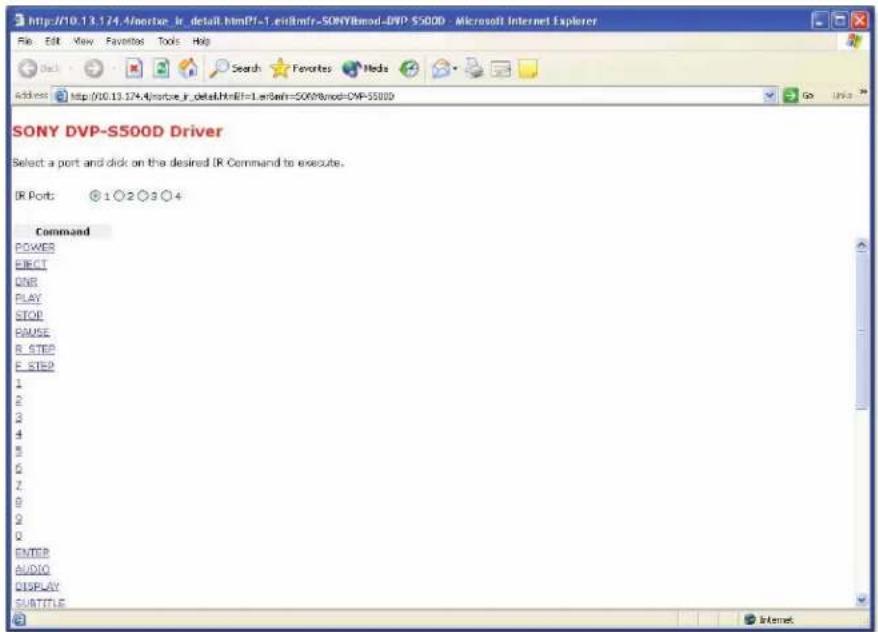This screenshot has width=878, height=632.
Task: Click the SUBTITLE command link
Action: (x=40, y=603)
